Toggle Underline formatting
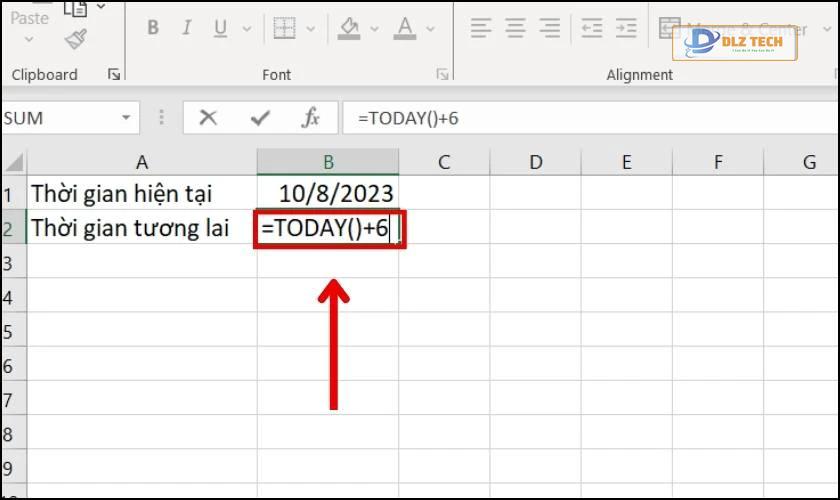840x500 pixels. pos(220,28)
